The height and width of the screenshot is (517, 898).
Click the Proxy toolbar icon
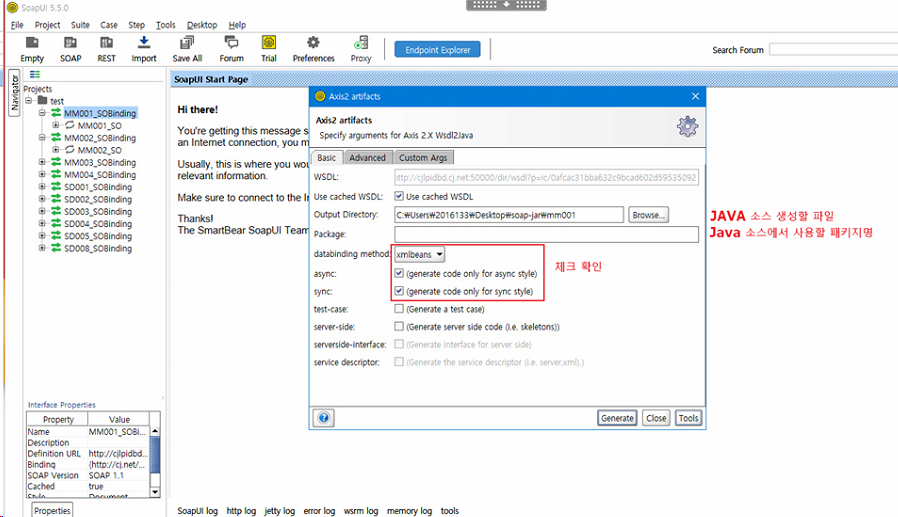click(x=361, y=43)
